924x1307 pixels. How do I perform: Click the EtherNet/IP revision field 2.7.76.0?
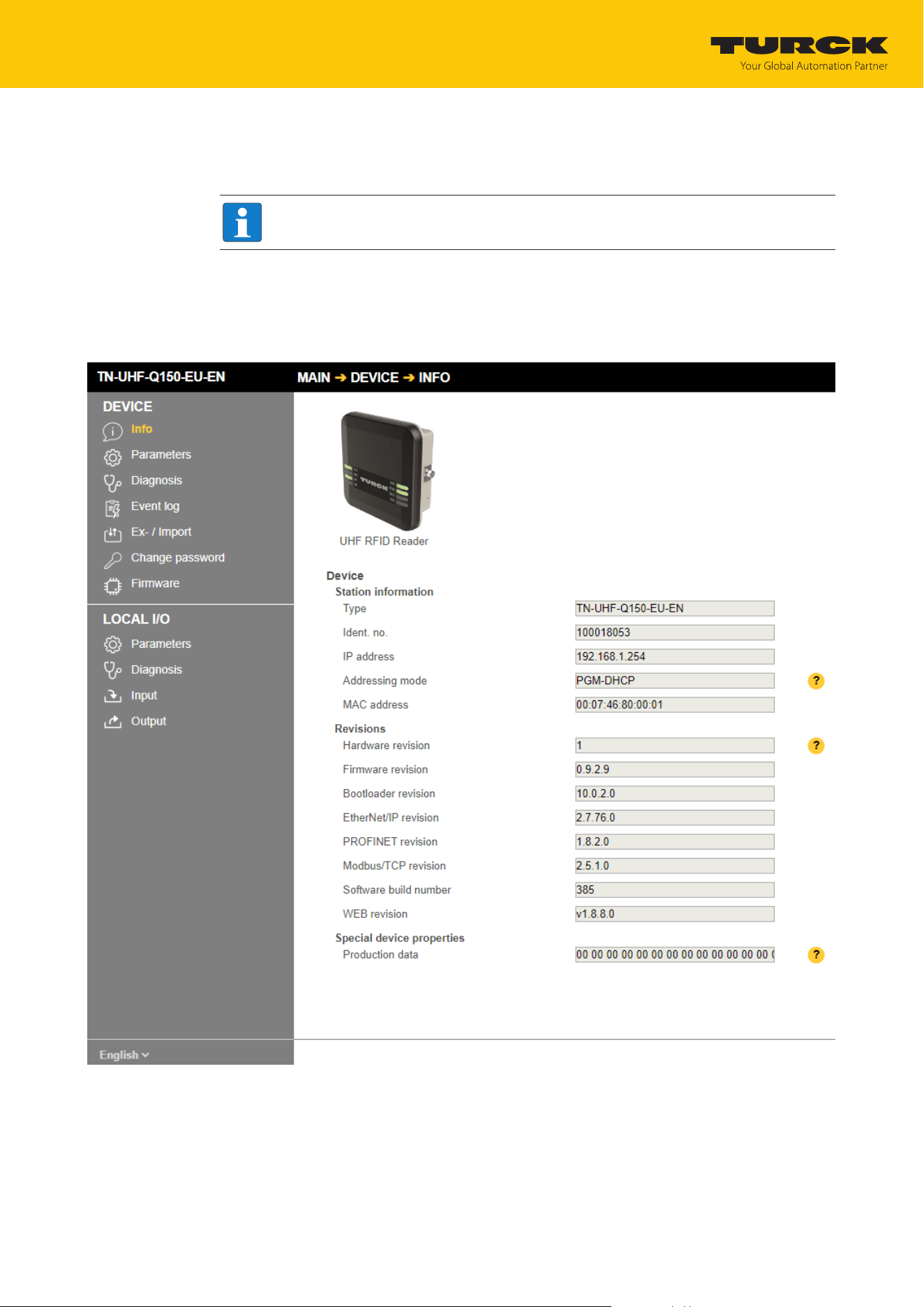[x=675, y=818]
